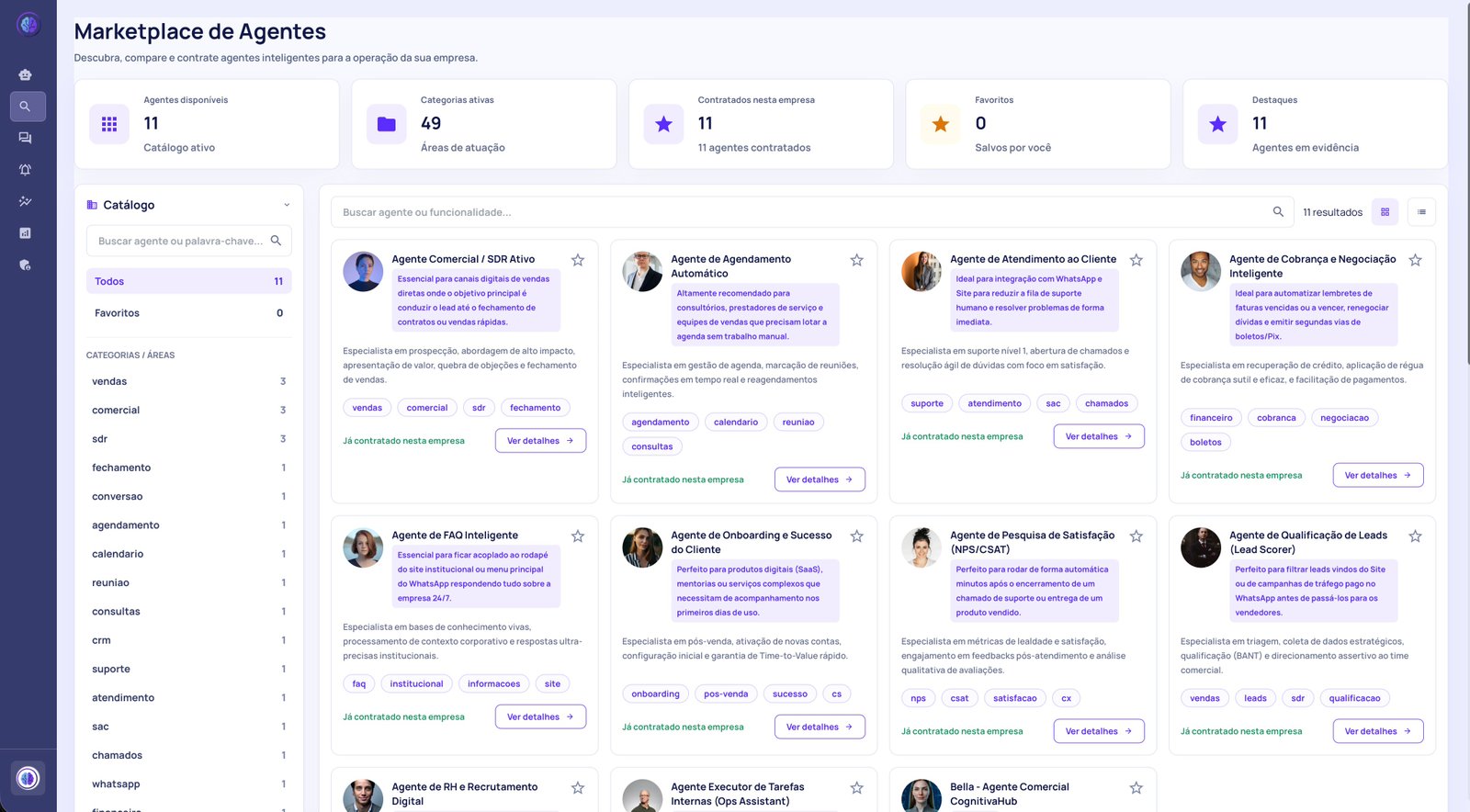This screenshot has height=812, width=1470.
Task: Click the brain logo at sidebar top
Action: pos(28,25)
